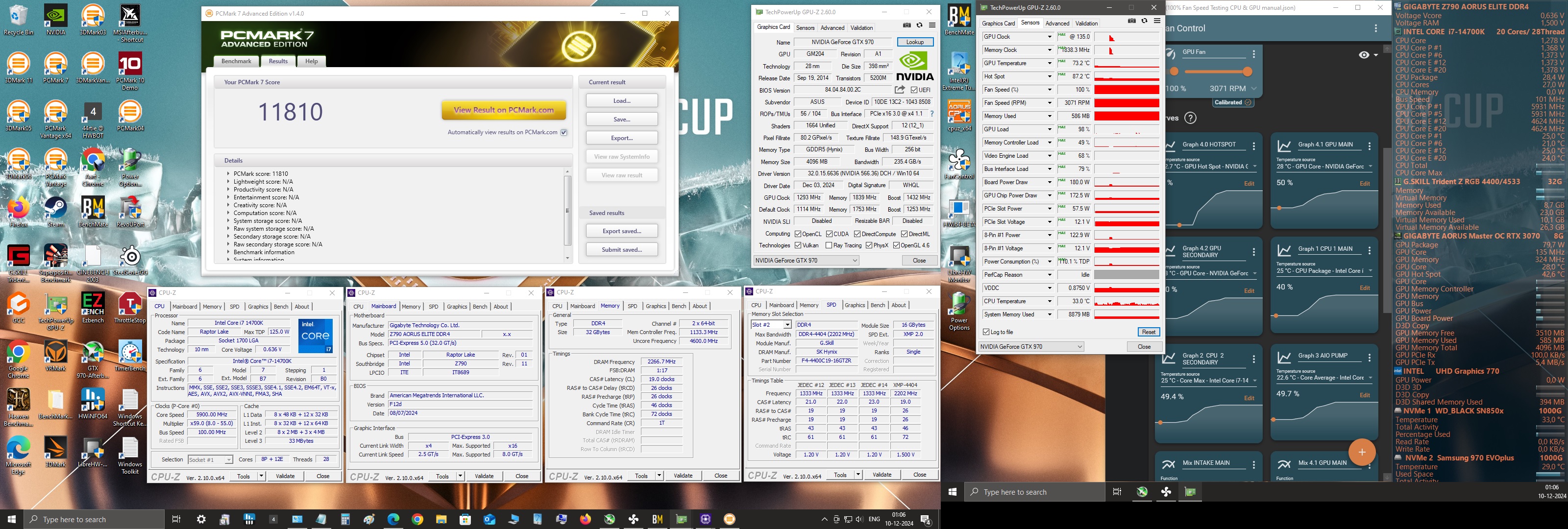
Task: Toggle the DirectCompute checkbox in GPU-Z
Action: [x=857, y=234]
